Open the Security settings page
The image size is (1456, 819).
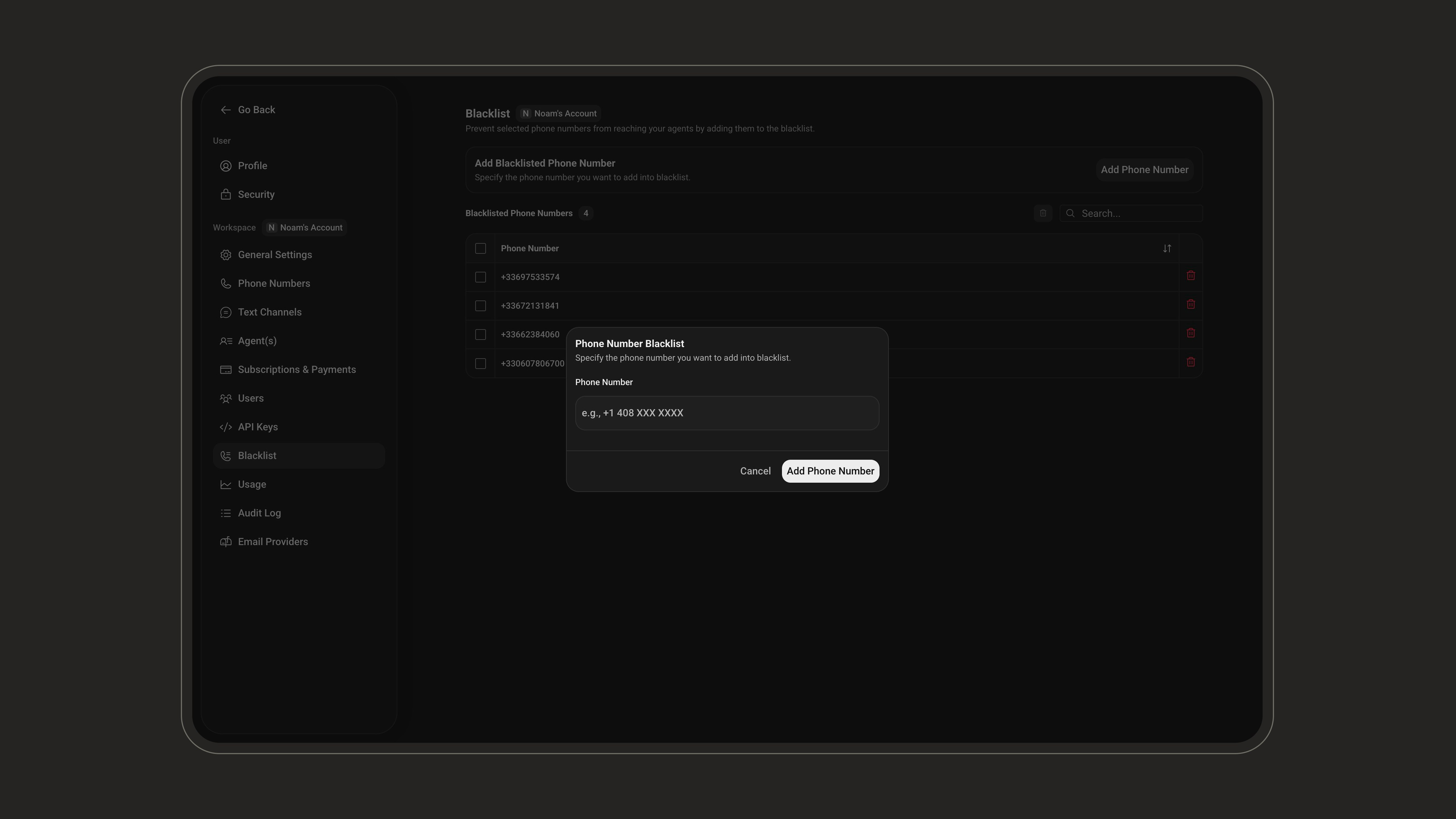pos(298,195)
